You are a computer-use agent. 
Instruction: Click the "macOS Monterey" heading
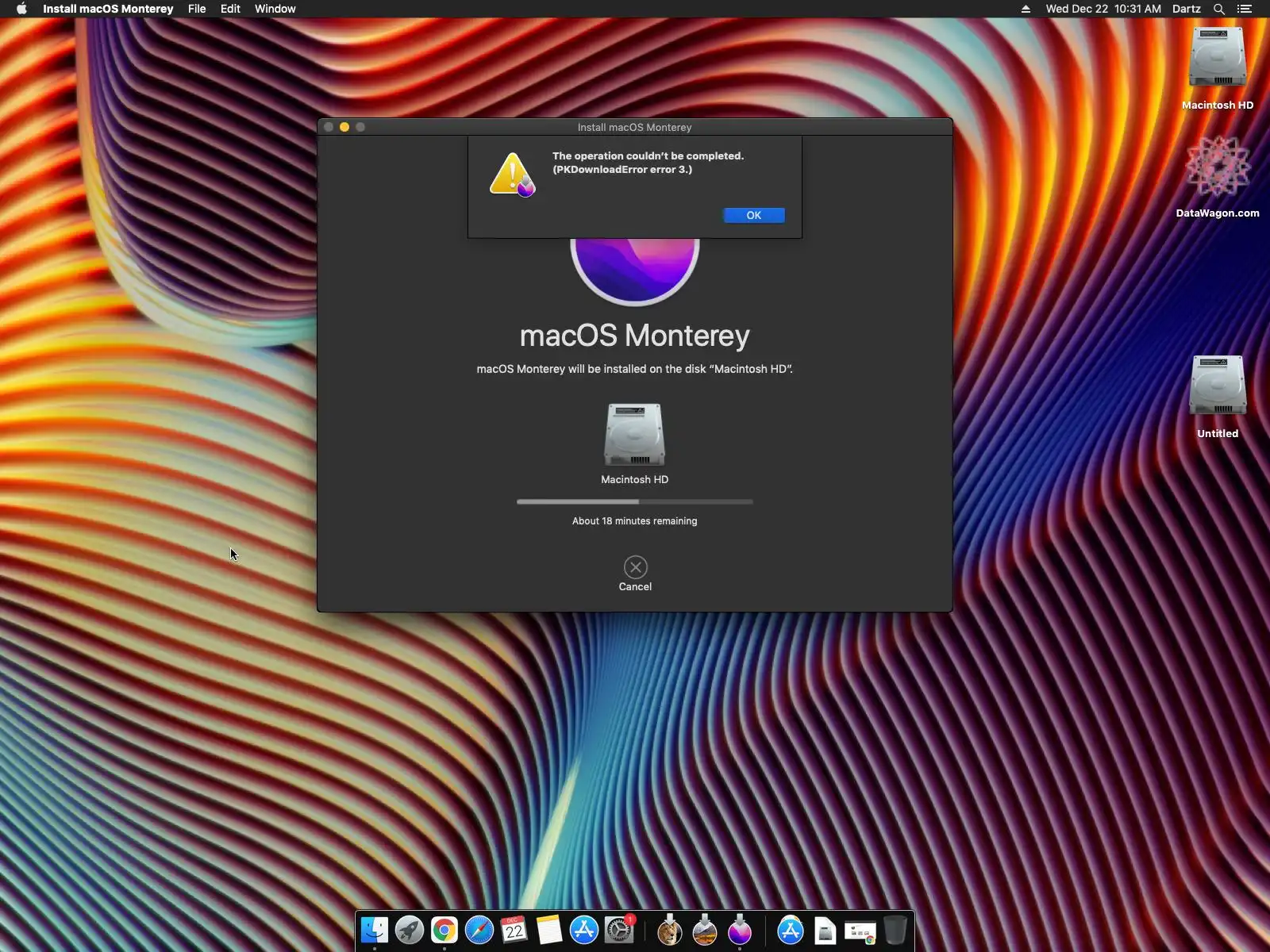tap(635, 336)
